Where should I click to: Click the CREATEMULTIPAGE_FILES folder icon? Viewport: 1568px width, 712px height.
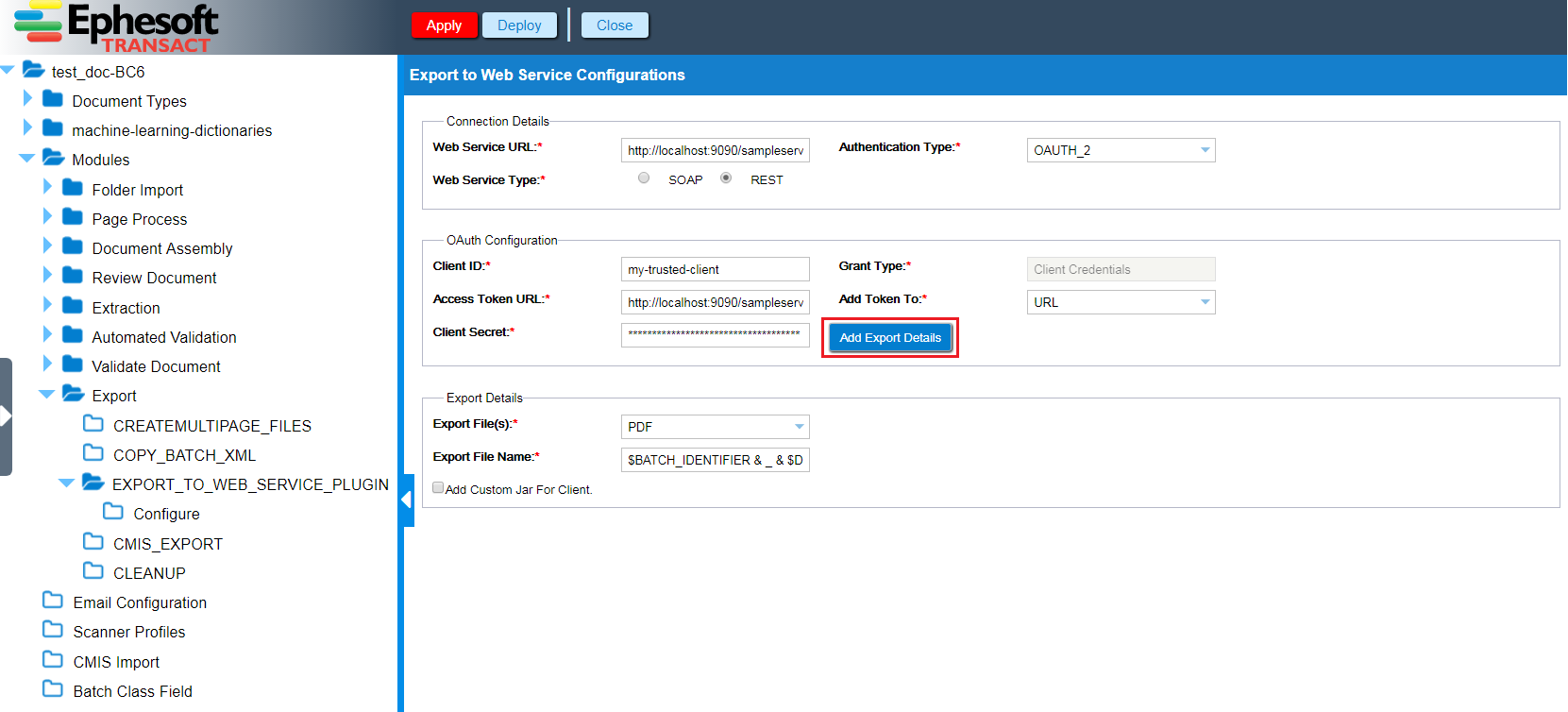tap(93, 424)
